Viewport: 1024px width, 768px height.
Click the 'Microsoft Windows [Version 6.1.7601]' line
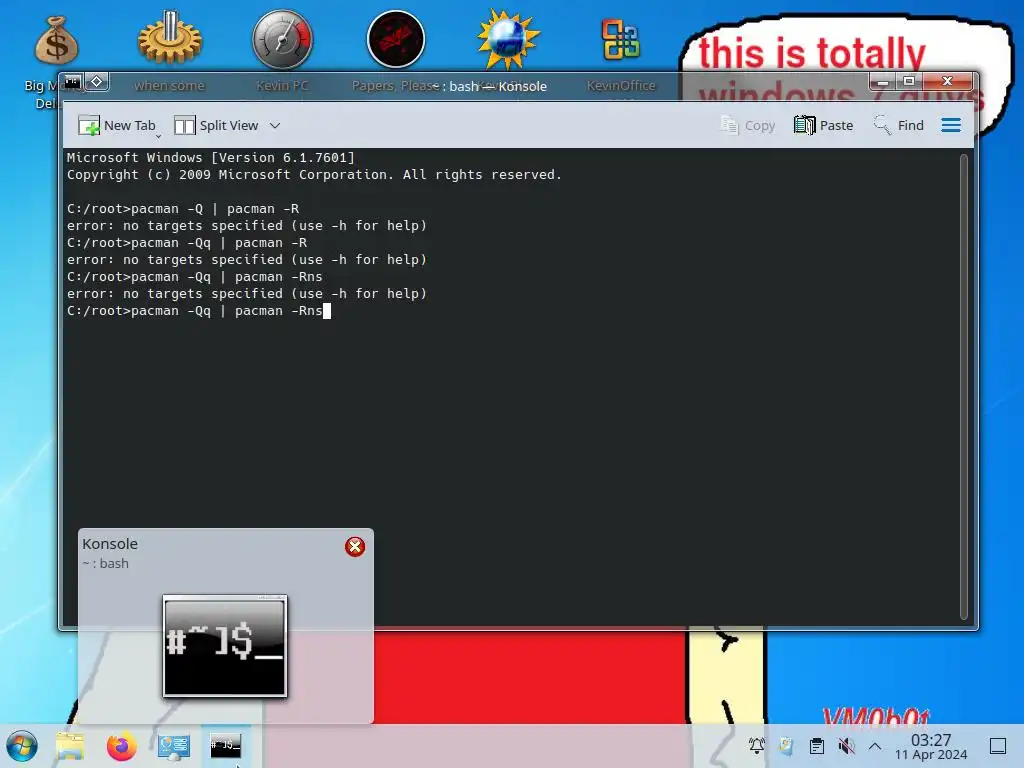tap(210, 157)
